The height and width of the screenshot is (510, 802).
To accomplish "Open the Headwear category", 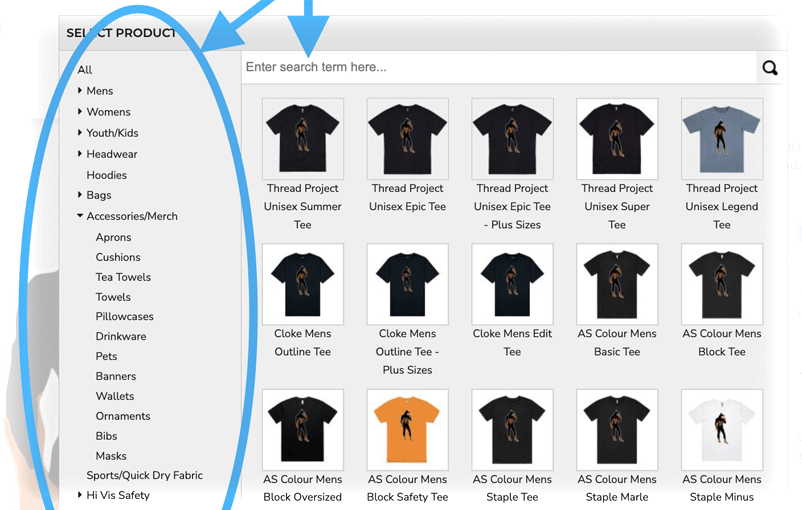I will (x=112, y=154).
